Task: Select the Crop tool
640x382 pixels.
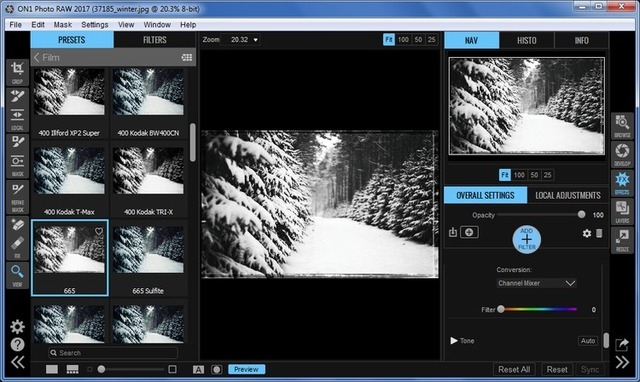Action: 17,72
